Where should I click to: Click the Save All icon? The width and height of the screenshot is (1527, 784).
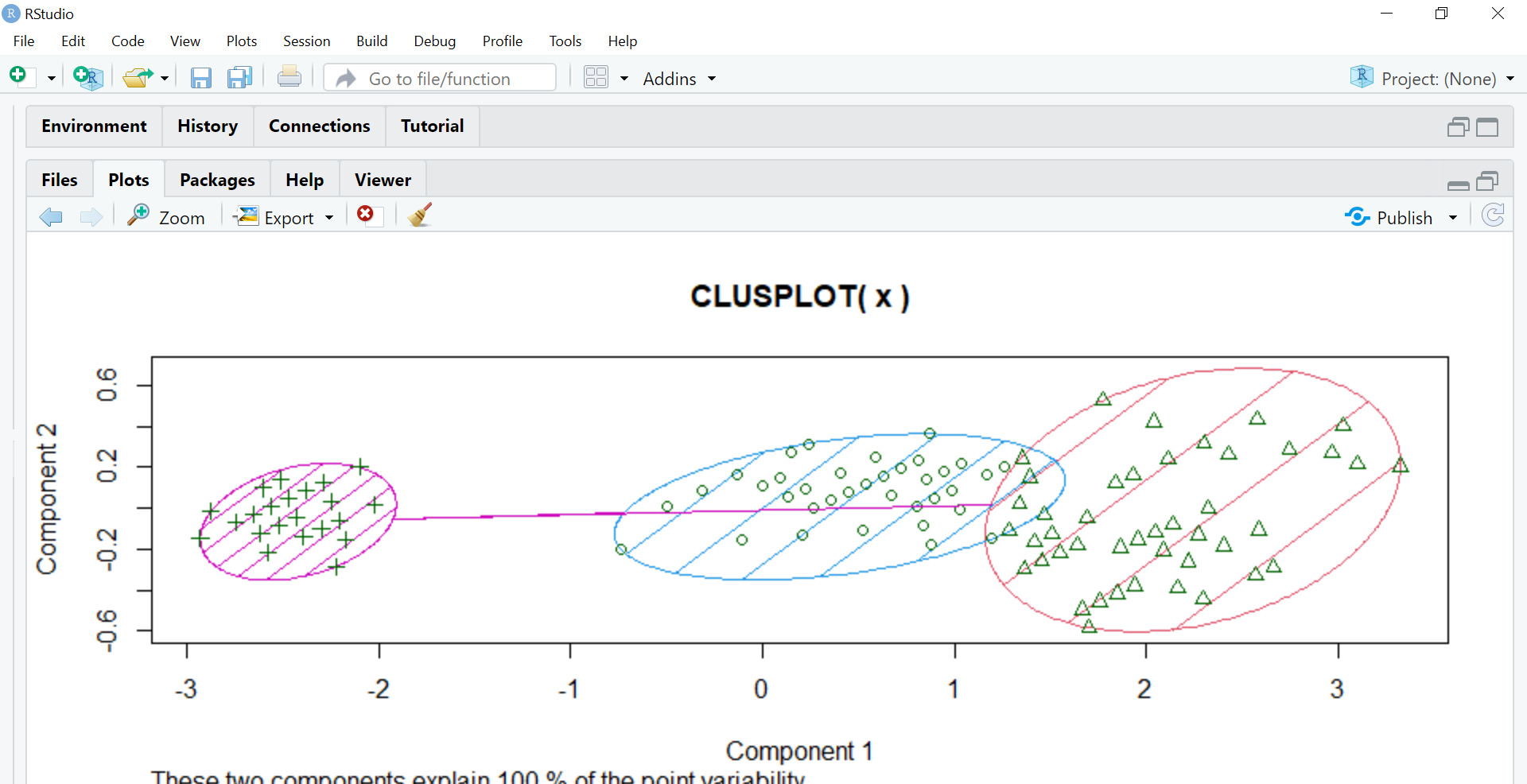[239, 78]
